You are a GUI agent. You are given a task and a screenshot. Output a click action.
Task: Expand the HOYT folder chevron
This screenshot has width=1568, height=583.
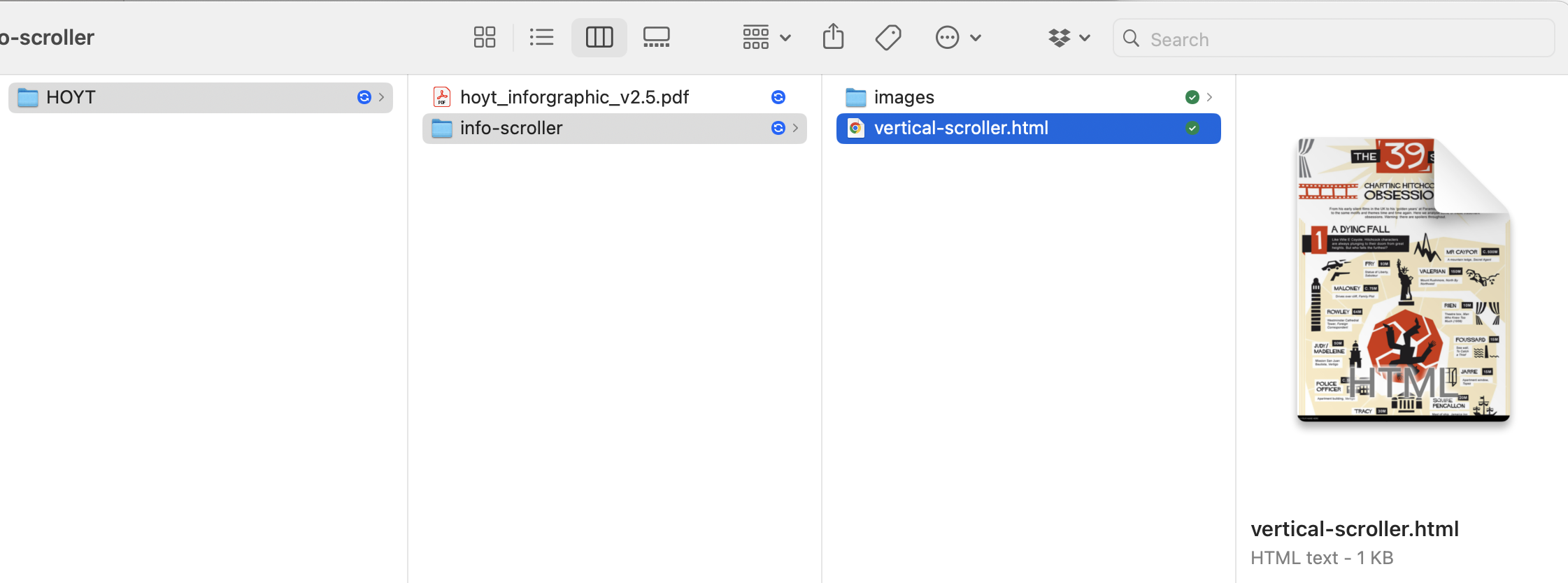point(381,97)
